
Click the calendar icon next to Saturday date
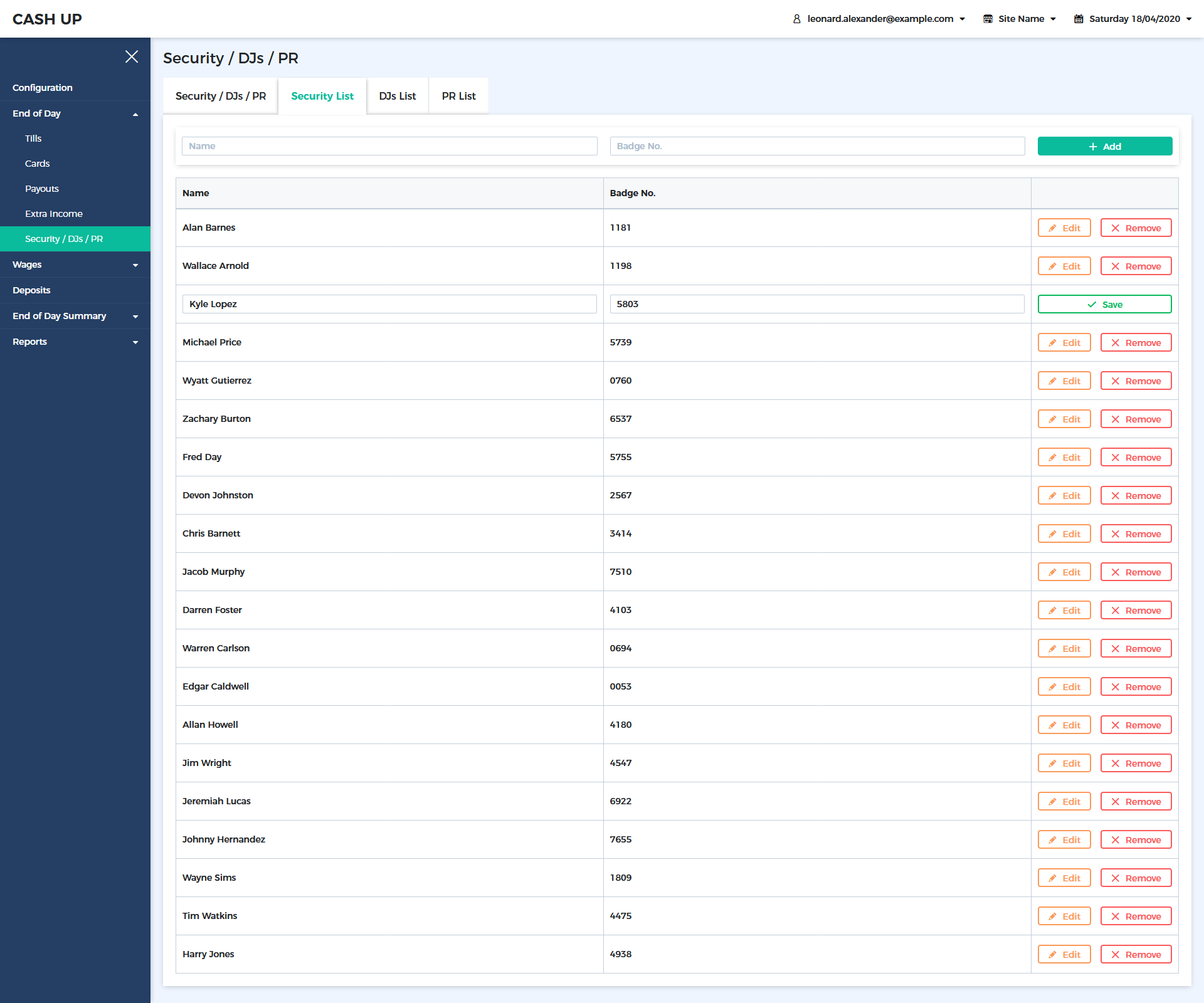(x=1079, y=19)
